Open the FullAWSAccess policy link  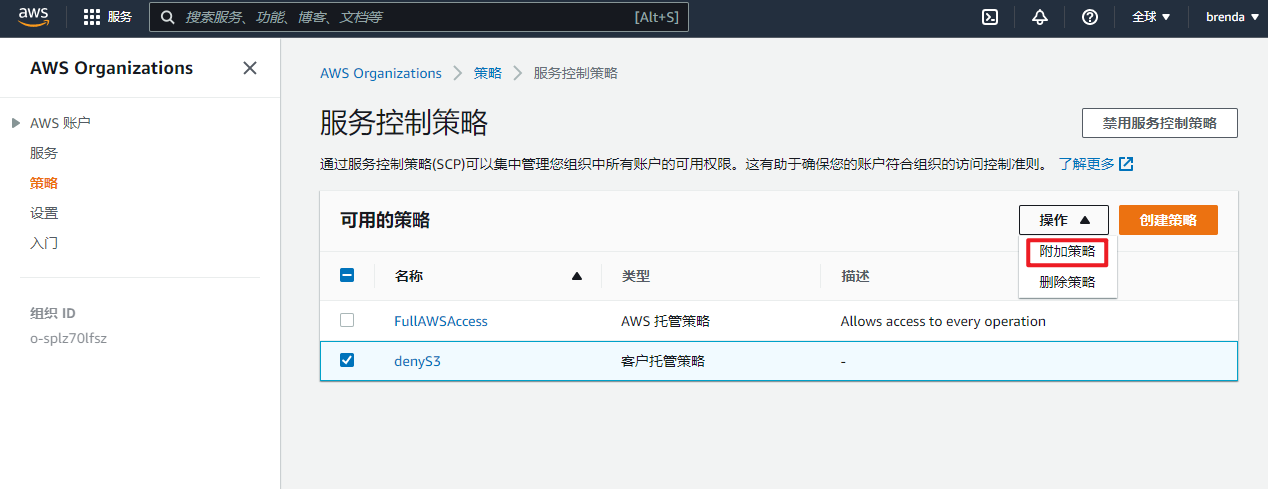441,321
